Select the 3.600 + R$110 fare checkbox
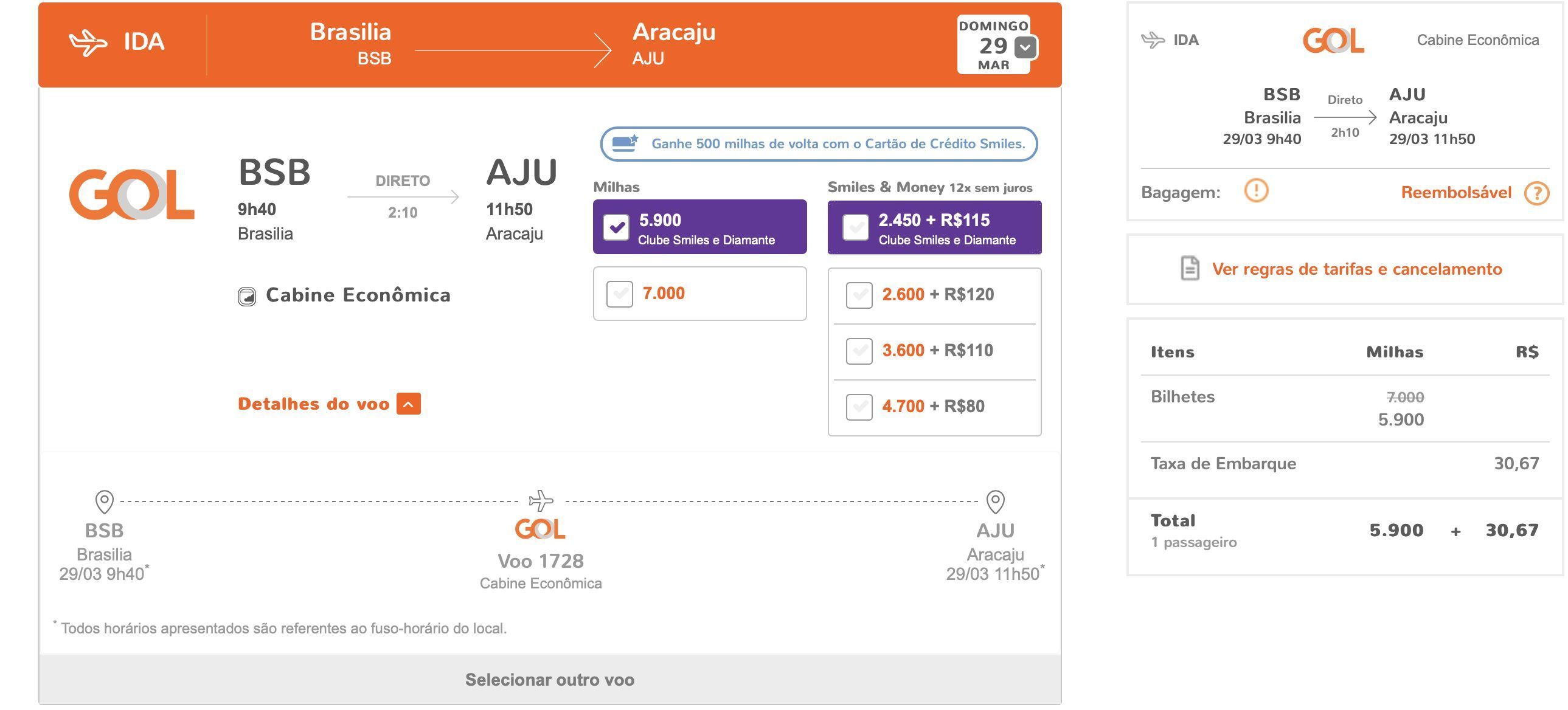Viewport: 1568px width, 710px height. [x=859, y=351]
